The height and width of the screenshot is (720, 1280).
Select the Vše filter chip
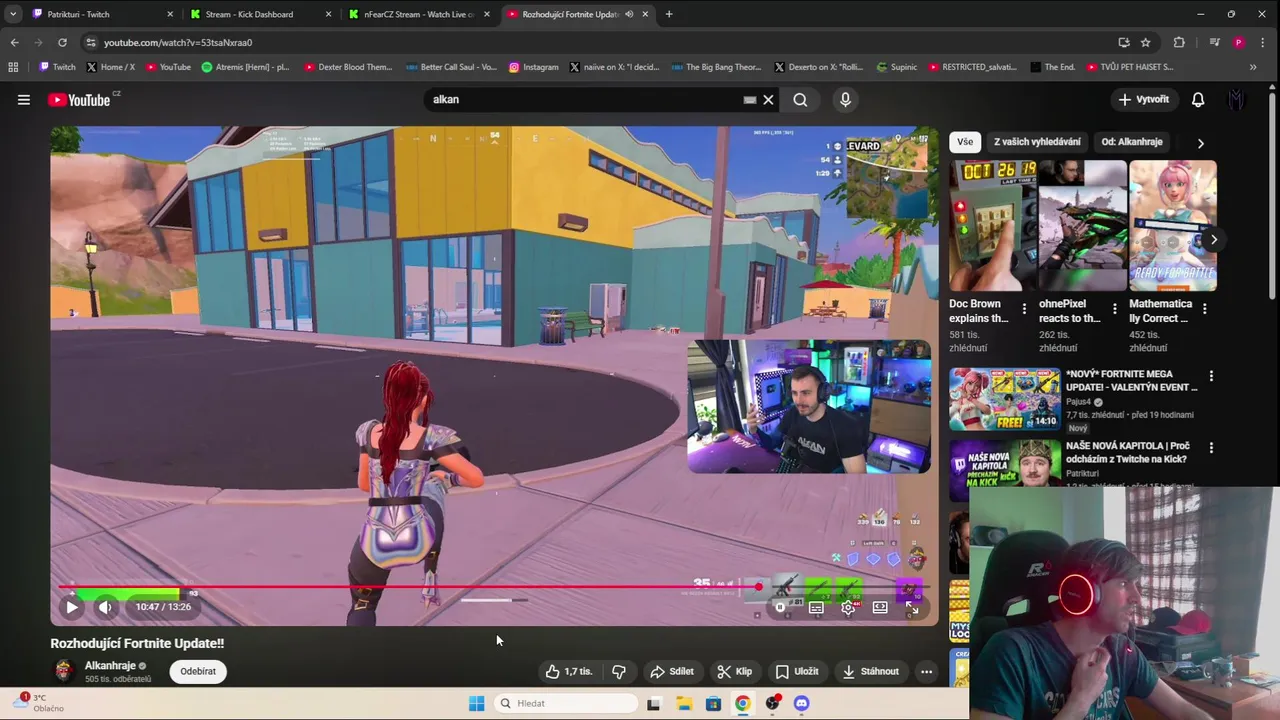click(964, 142)
